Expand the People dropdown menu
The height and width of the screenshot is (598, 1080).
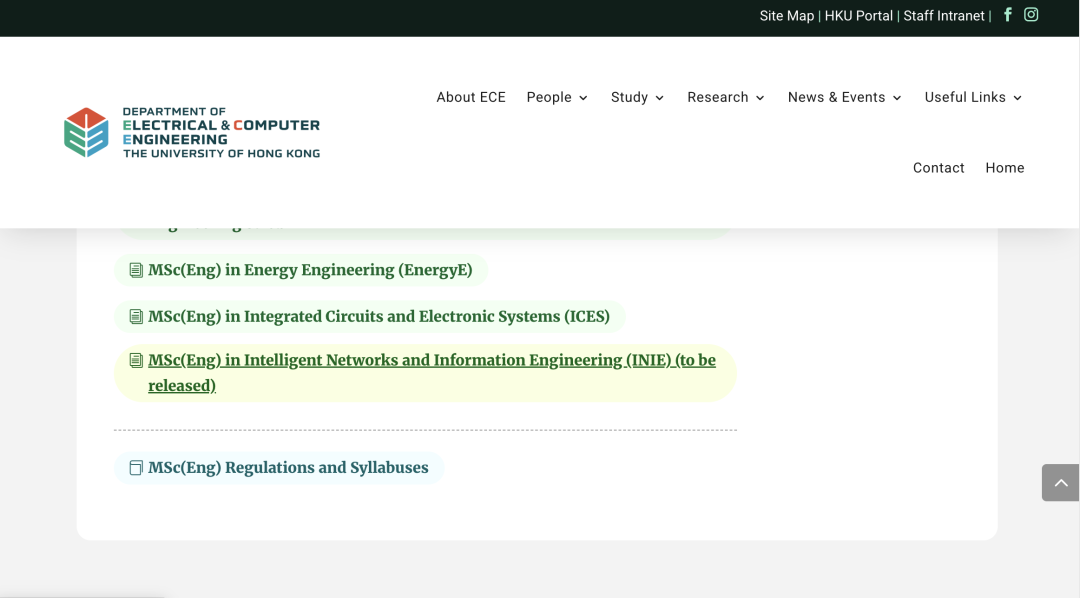(x=557, y=97)
